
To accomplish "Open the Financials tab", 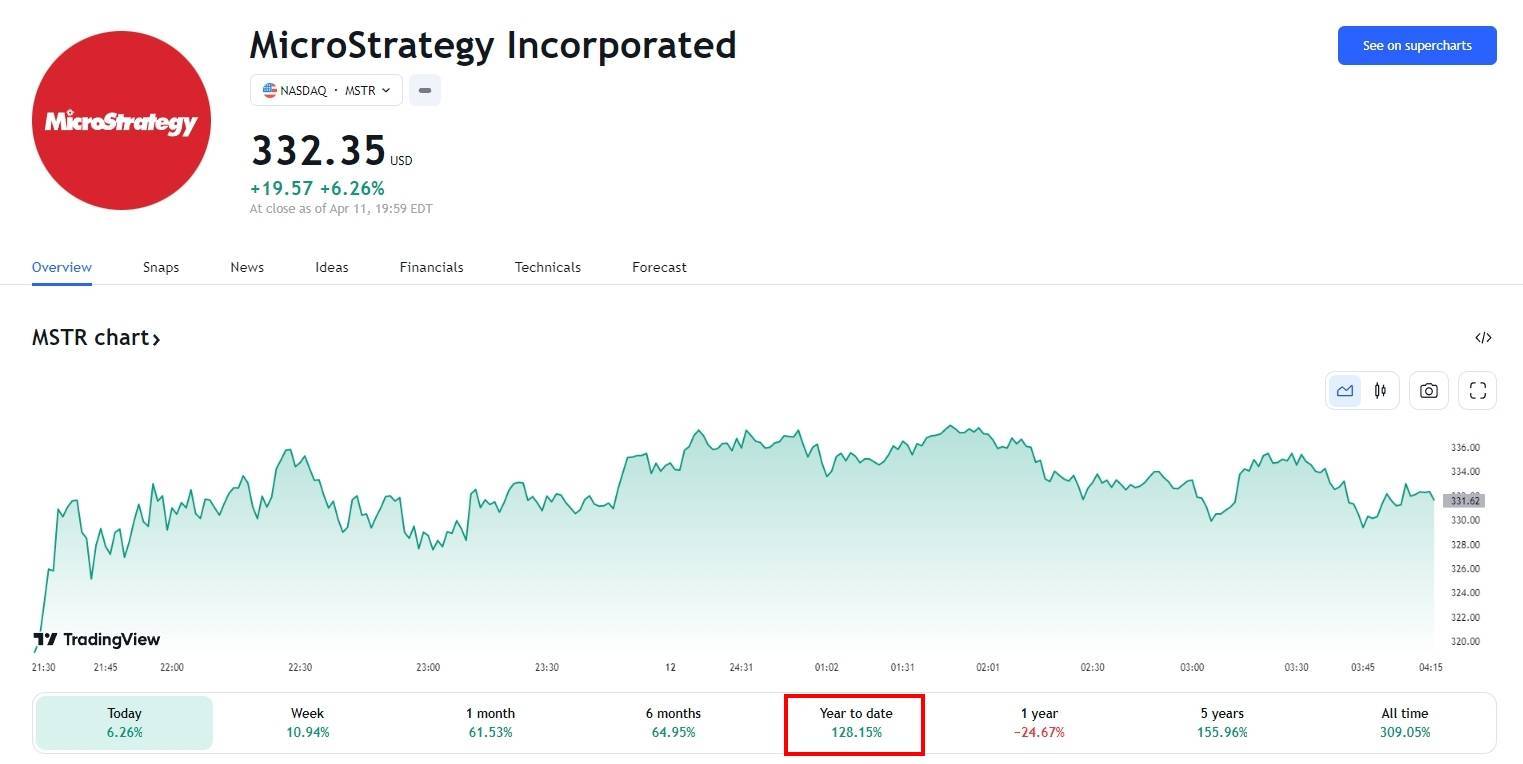I will pos(431,267).
